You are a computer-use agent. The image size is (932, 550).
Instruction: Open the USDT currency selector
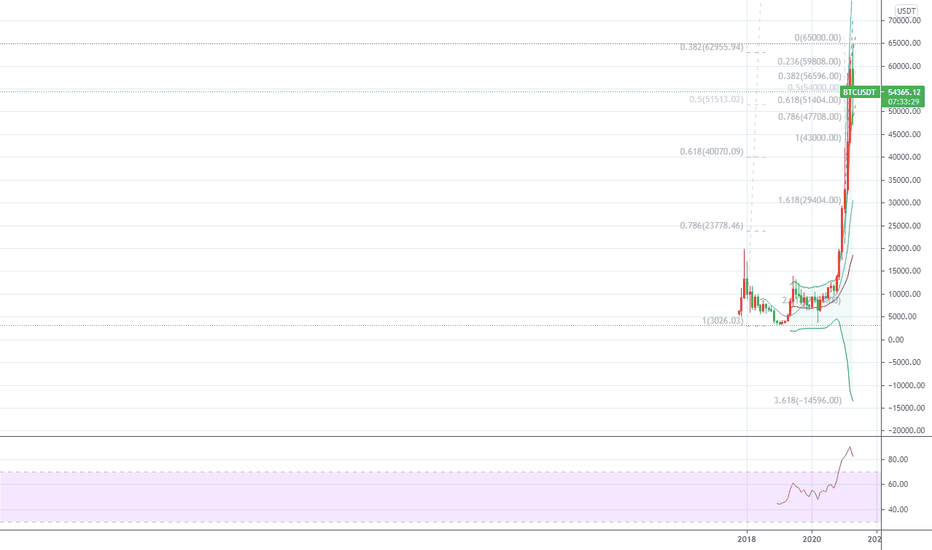906,11
